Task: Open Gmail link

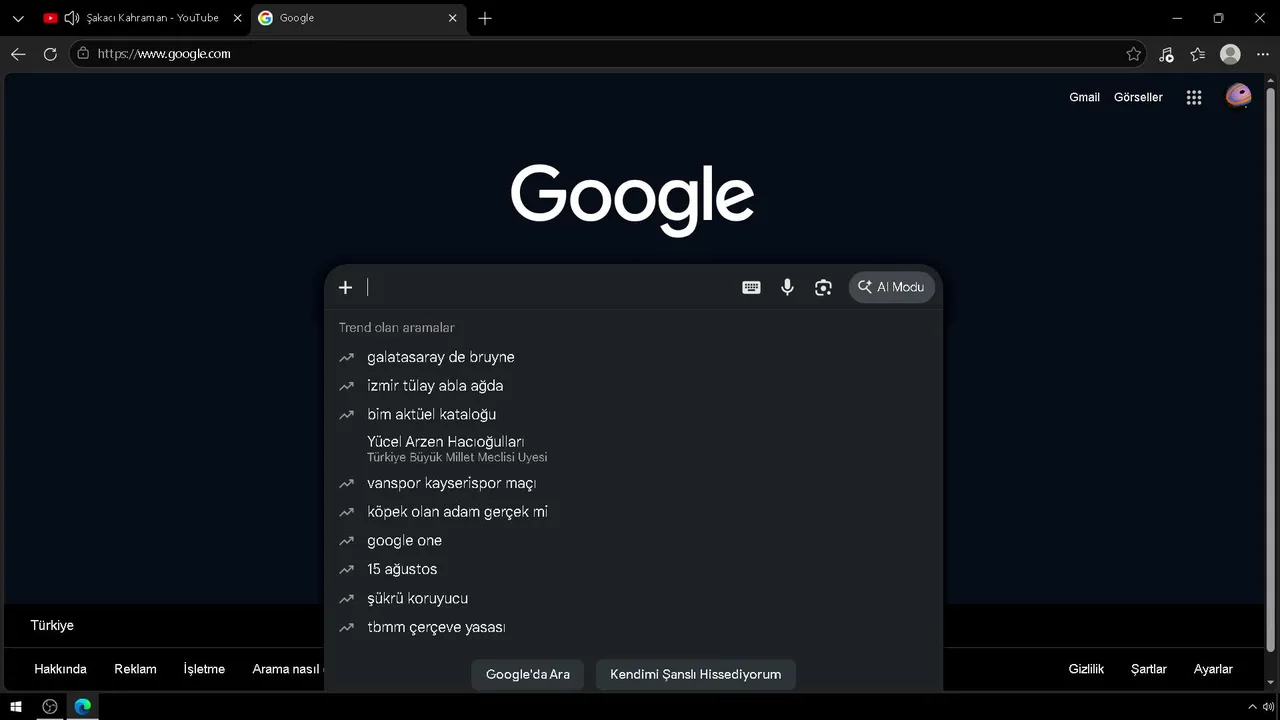Action: click(x=1084, y=97)
